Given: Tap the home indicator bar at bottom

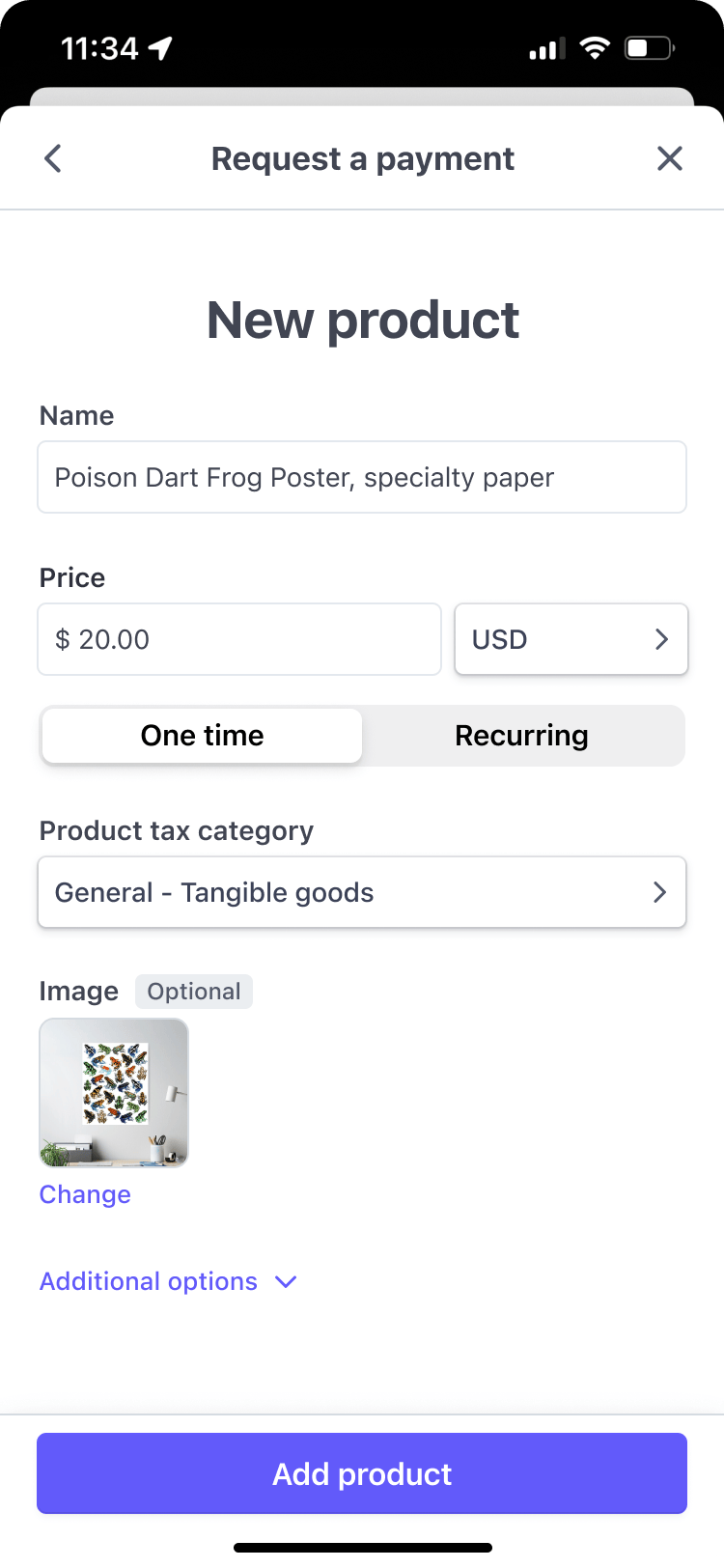Looking at the screenshot, I should pos(362,1548).
